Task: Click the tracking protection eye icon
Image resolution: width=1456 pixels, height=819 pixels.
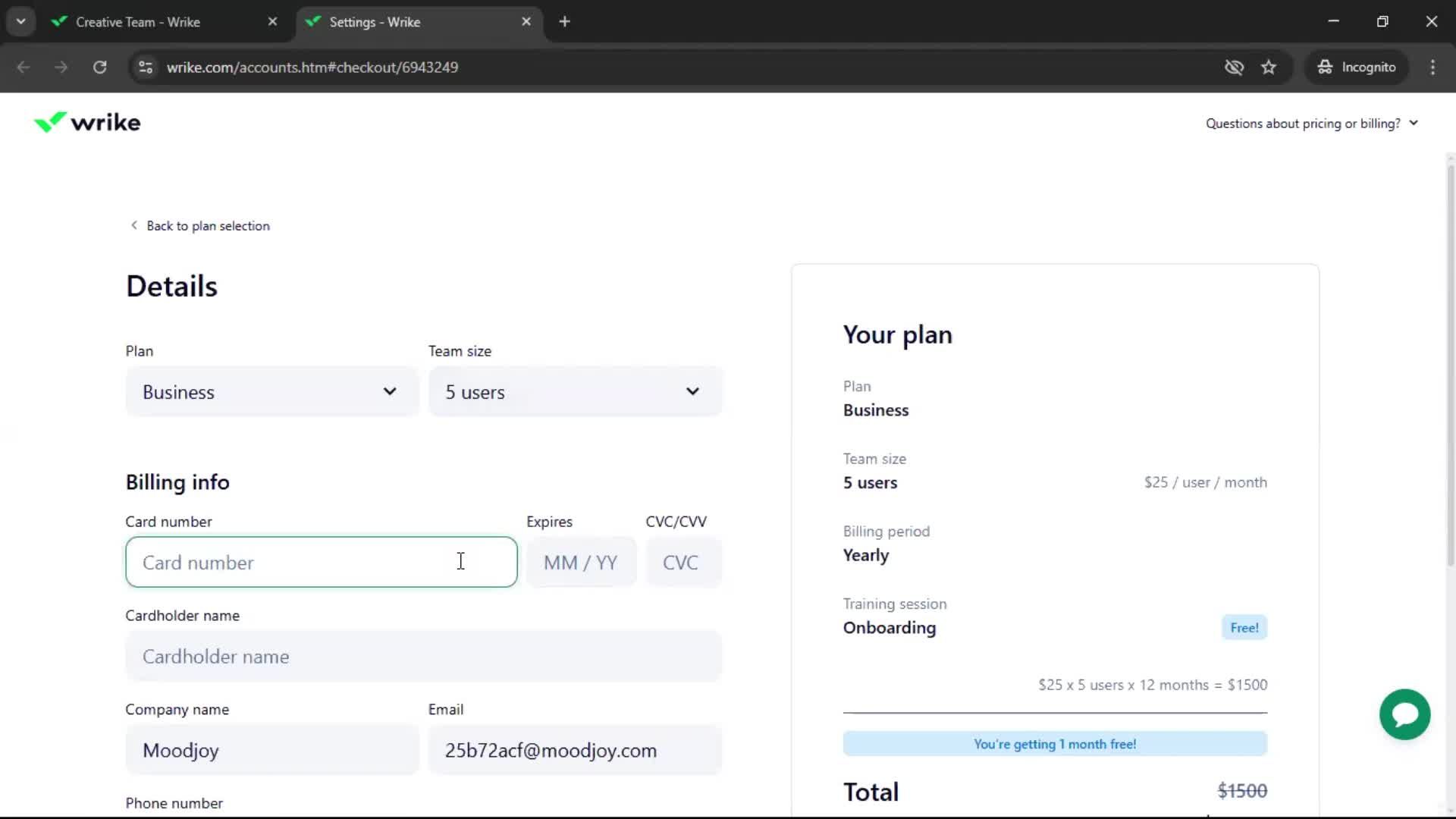Action: [x=1234, y=67]
